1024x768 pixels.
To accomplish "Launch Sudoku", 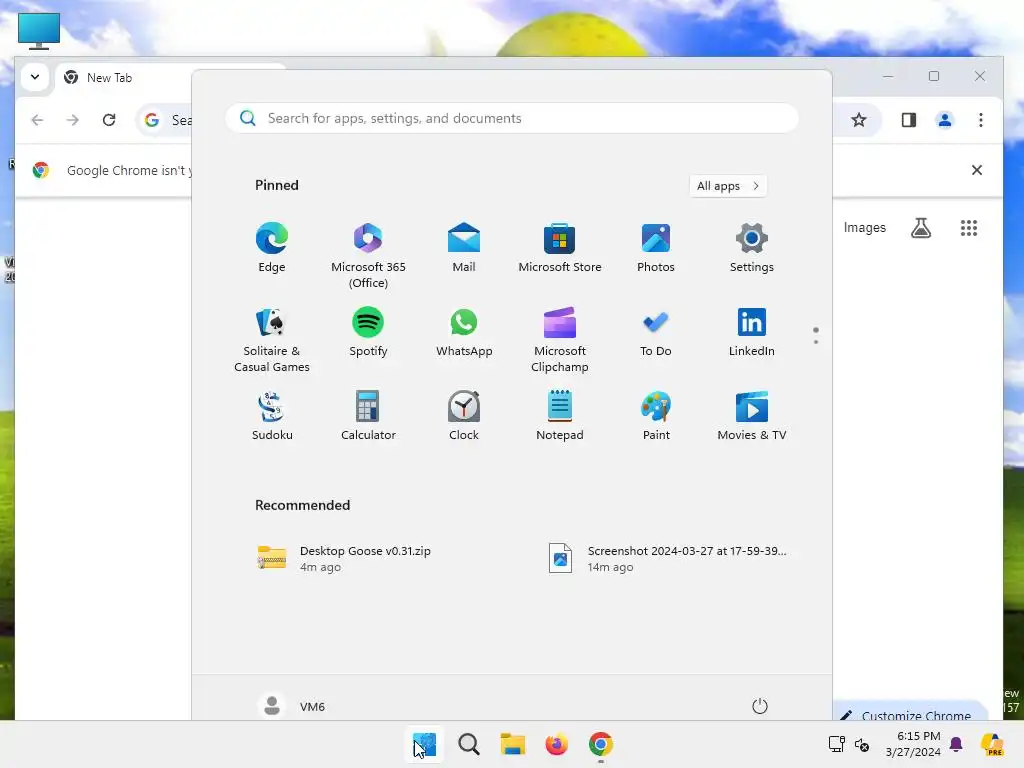I will [272, 417].
